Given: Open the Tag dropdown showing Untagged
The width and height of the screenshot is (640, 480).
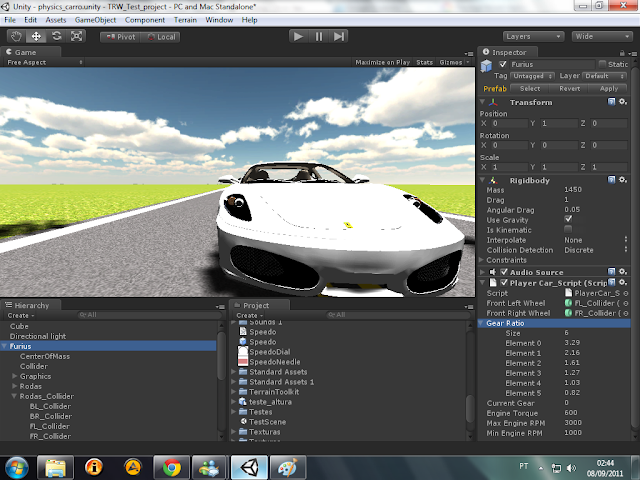Looking at the screenshot, I should coord(532,76).
